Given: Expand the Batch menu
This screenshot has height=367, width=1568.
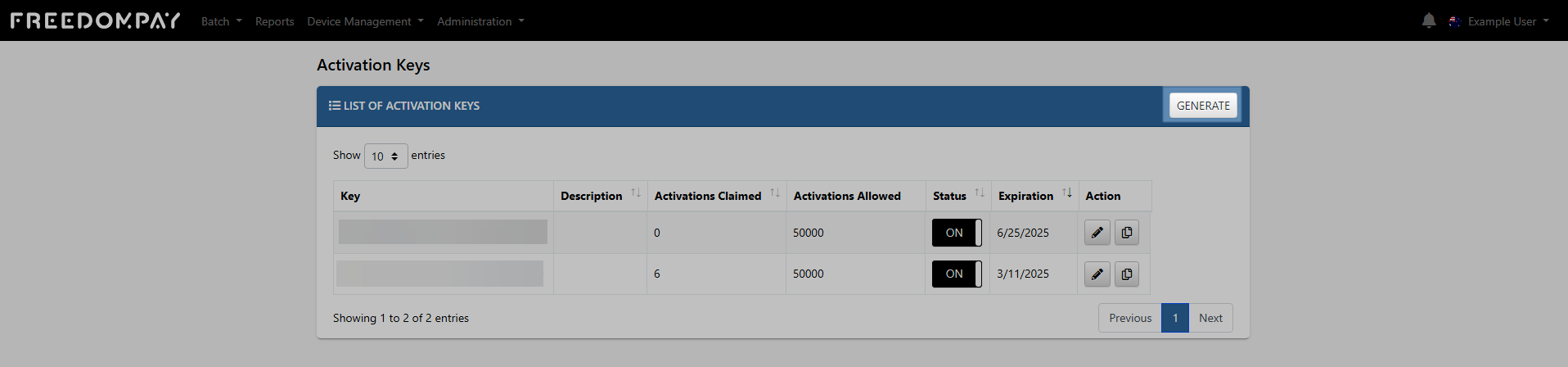Looking at the screenshot, I should [222, 21].
